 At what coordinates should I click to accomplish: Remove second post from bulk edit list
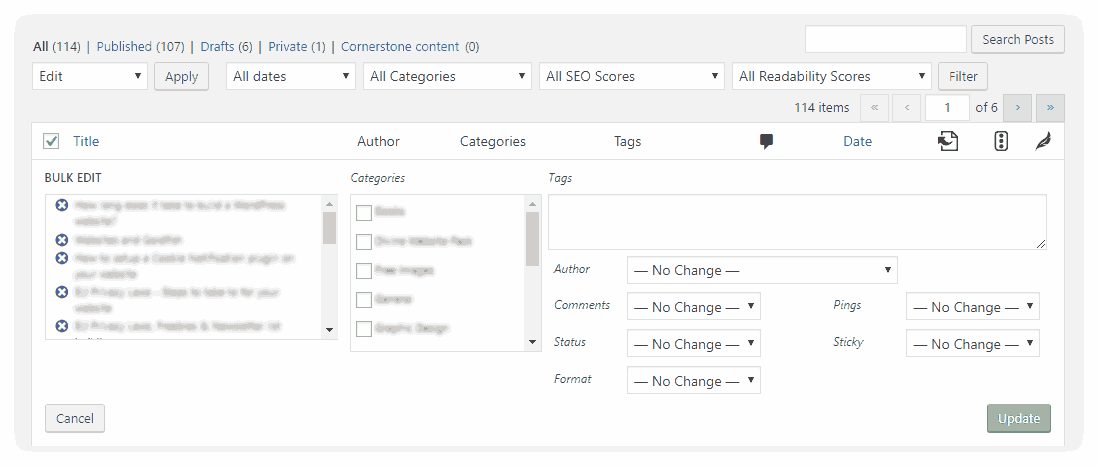[62, 240]
